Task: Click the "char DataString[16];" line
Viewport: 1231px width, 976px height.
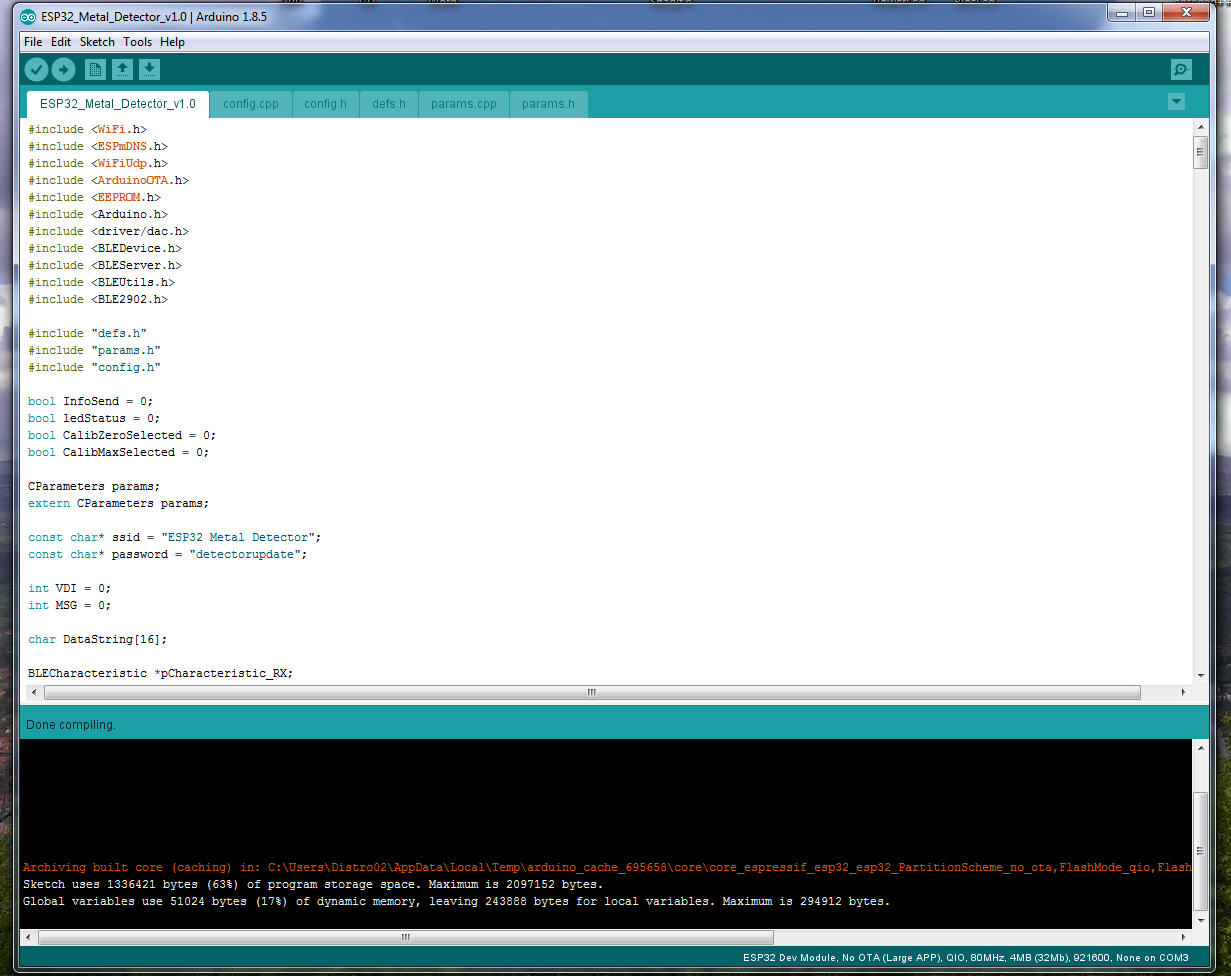Action: pyautogui.click(x=98, y=639)
